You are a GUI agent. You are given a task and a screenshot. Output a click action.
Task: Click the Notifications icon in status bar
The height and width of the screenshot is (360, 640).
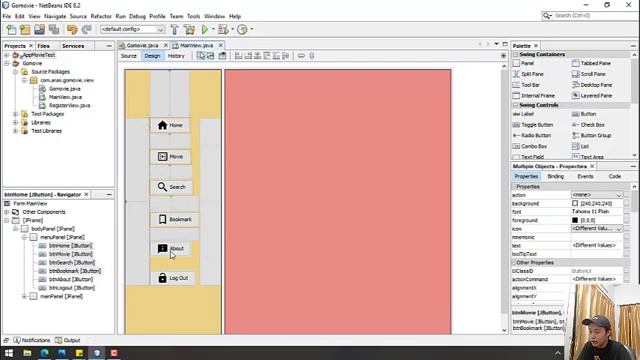coord(17,340)
